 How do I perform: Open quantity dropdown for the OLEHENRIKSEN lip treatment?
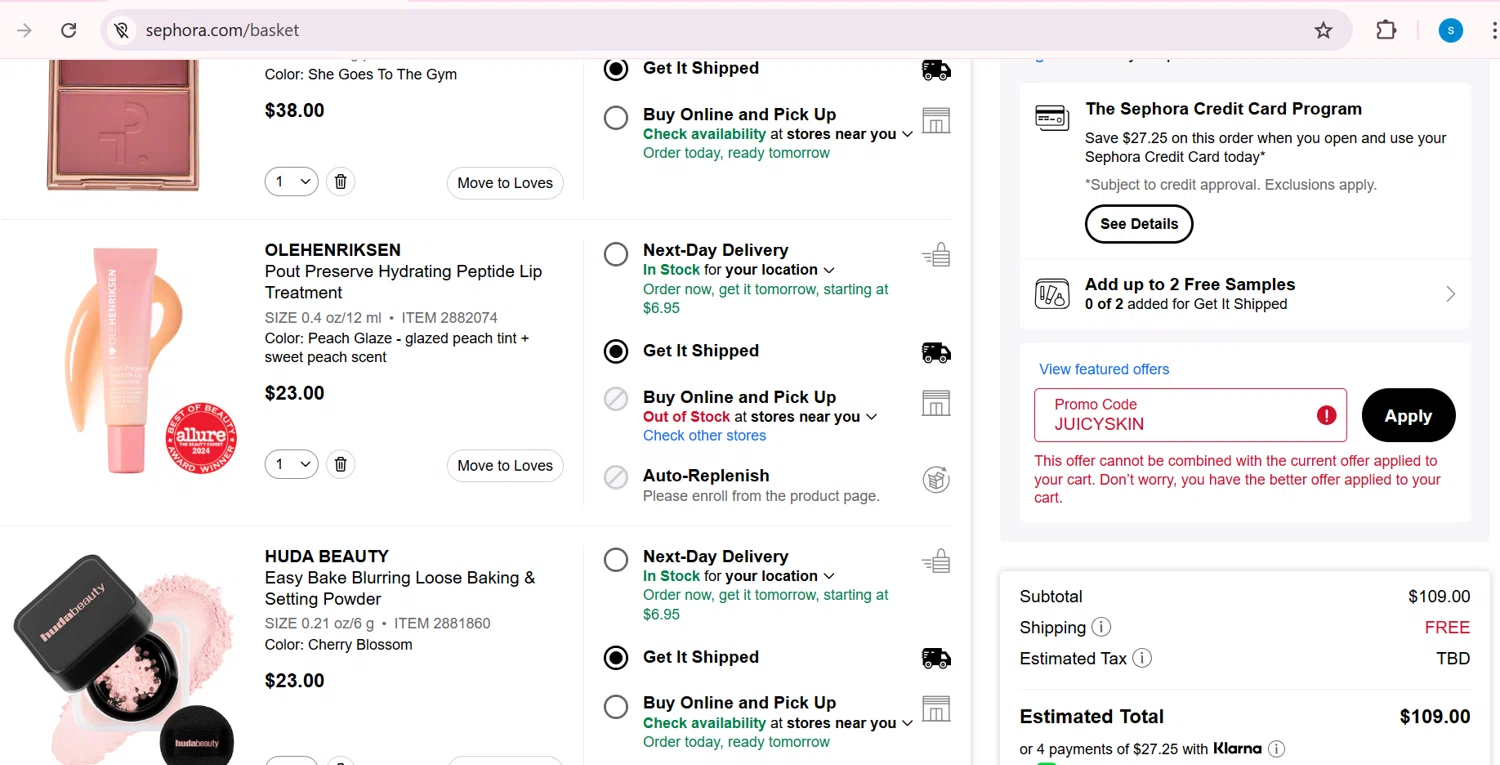[291, 464]
